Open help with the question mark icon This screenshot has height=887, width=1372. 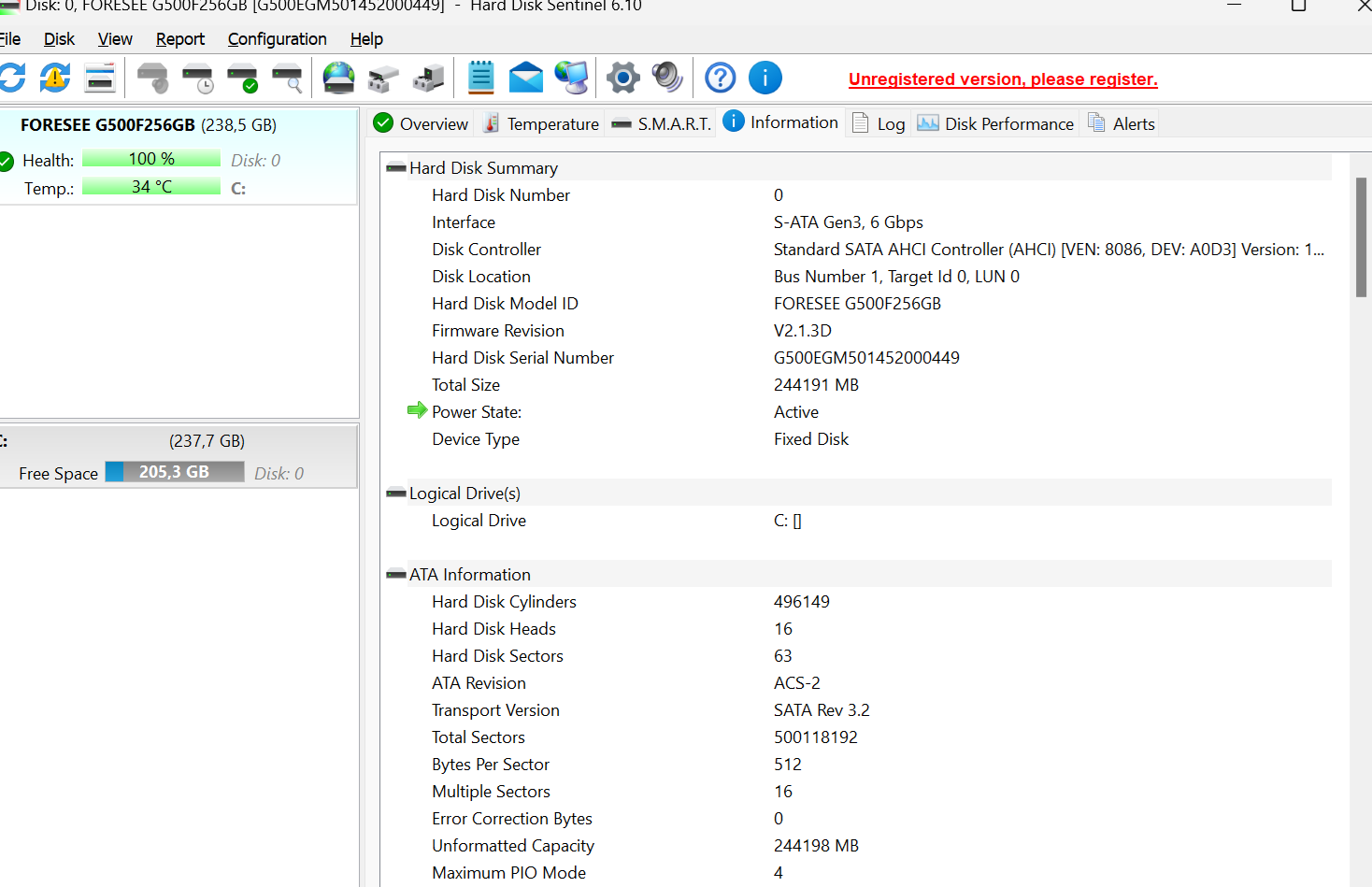pyautogui.click(x=720, y=78)
